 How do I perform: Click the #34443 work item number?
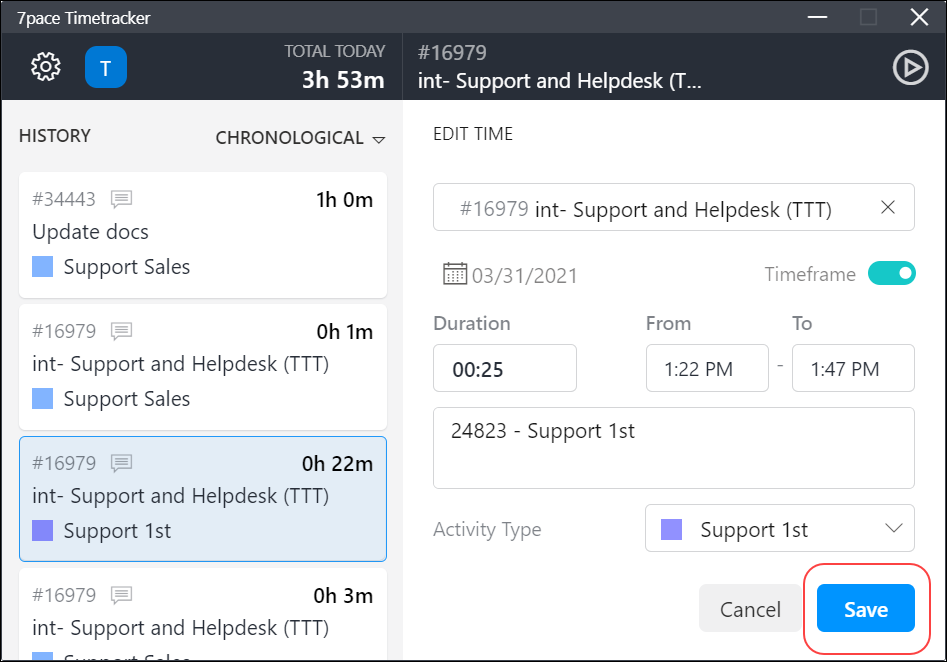pyautogui.click(x=64, y=199)
